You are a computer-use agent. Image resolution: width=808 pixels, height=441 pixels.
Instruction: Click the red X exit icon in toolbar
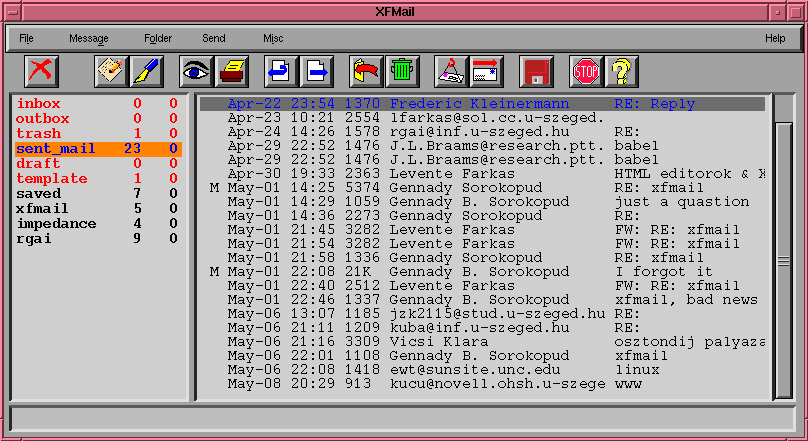click(x=41, y=71)
